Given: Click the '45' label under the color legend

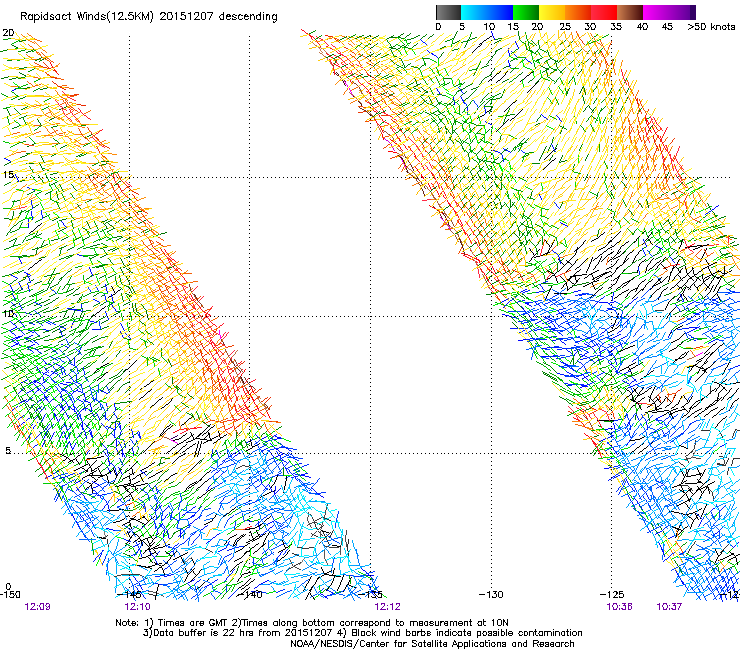Looking at the screenshot, I should (x=667, y=27).
